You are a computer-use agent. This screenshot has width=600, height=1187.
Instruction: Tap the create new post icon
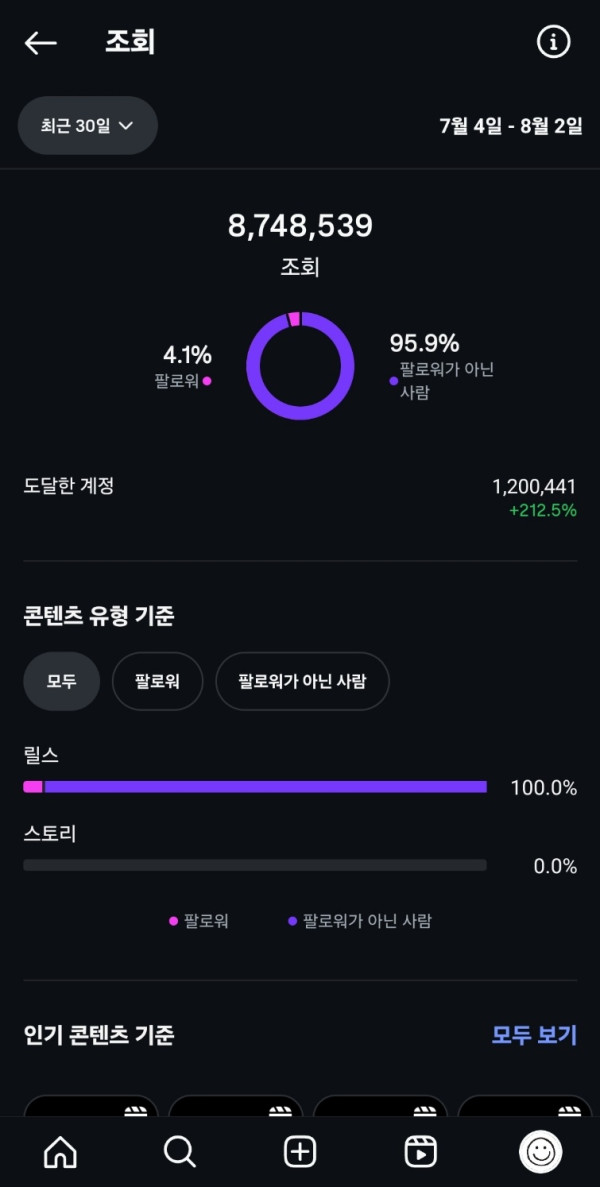pos(300,1152)
